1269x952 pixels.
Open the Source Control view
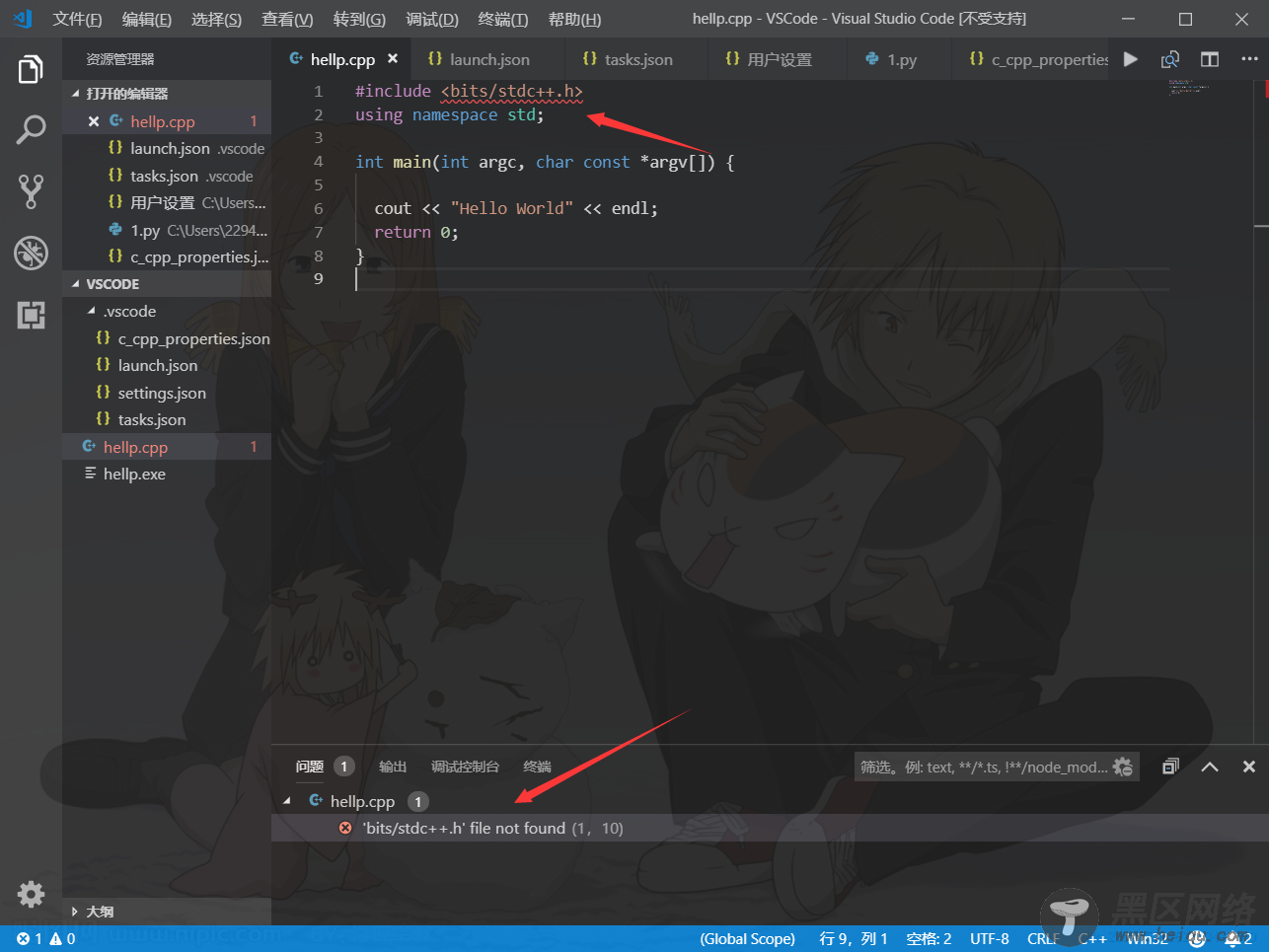click(31, 191)
